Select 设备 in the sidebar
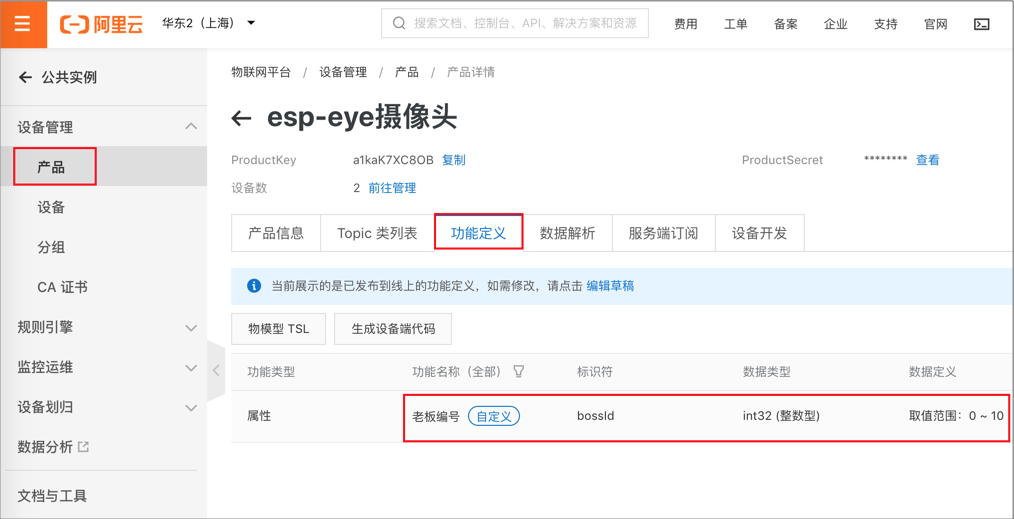The width and height of the screenshot is (1014, 519). pos(51,207)
